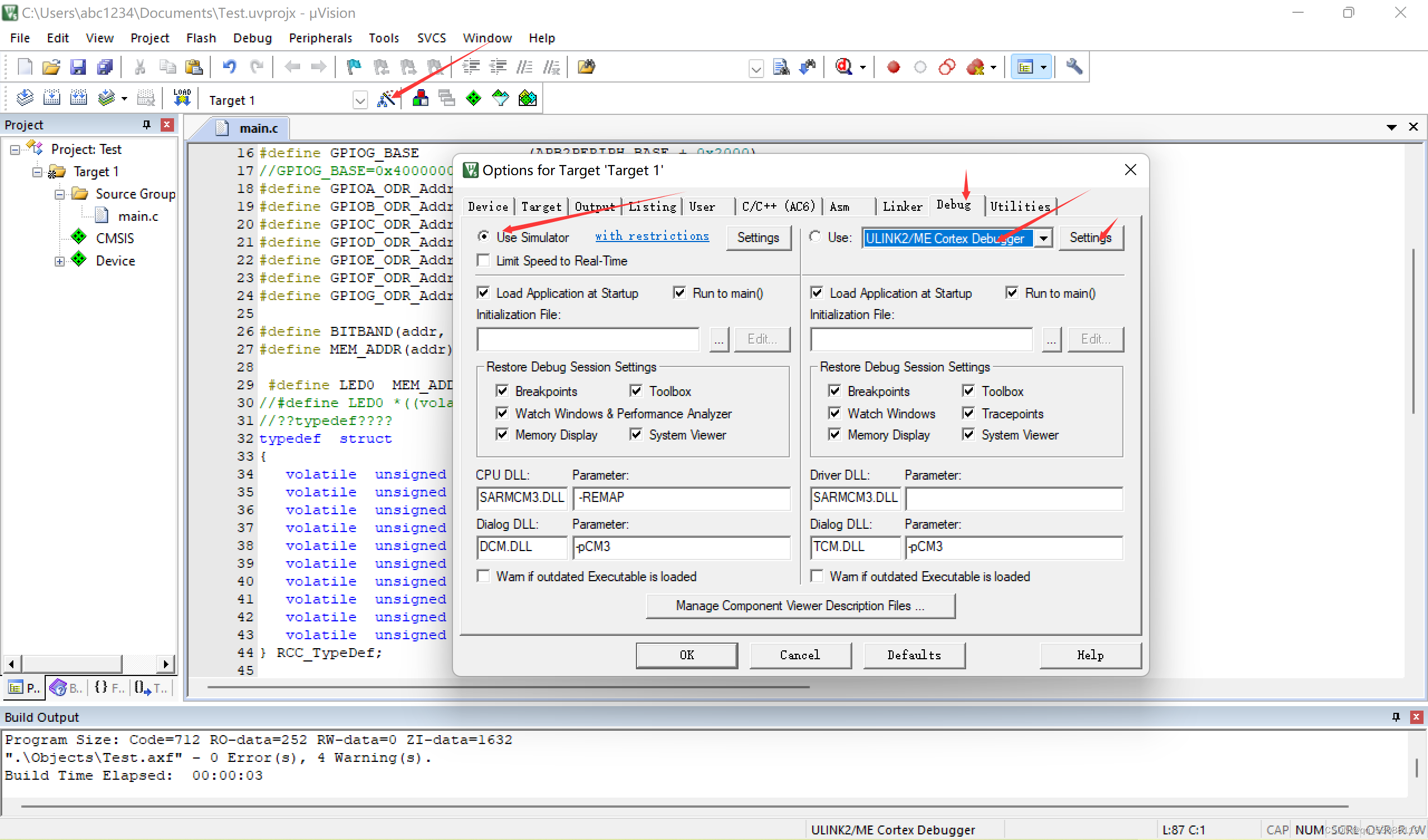Click the left Initialization File input field
The image size is (1428, 840).
[x=587, y=339]
